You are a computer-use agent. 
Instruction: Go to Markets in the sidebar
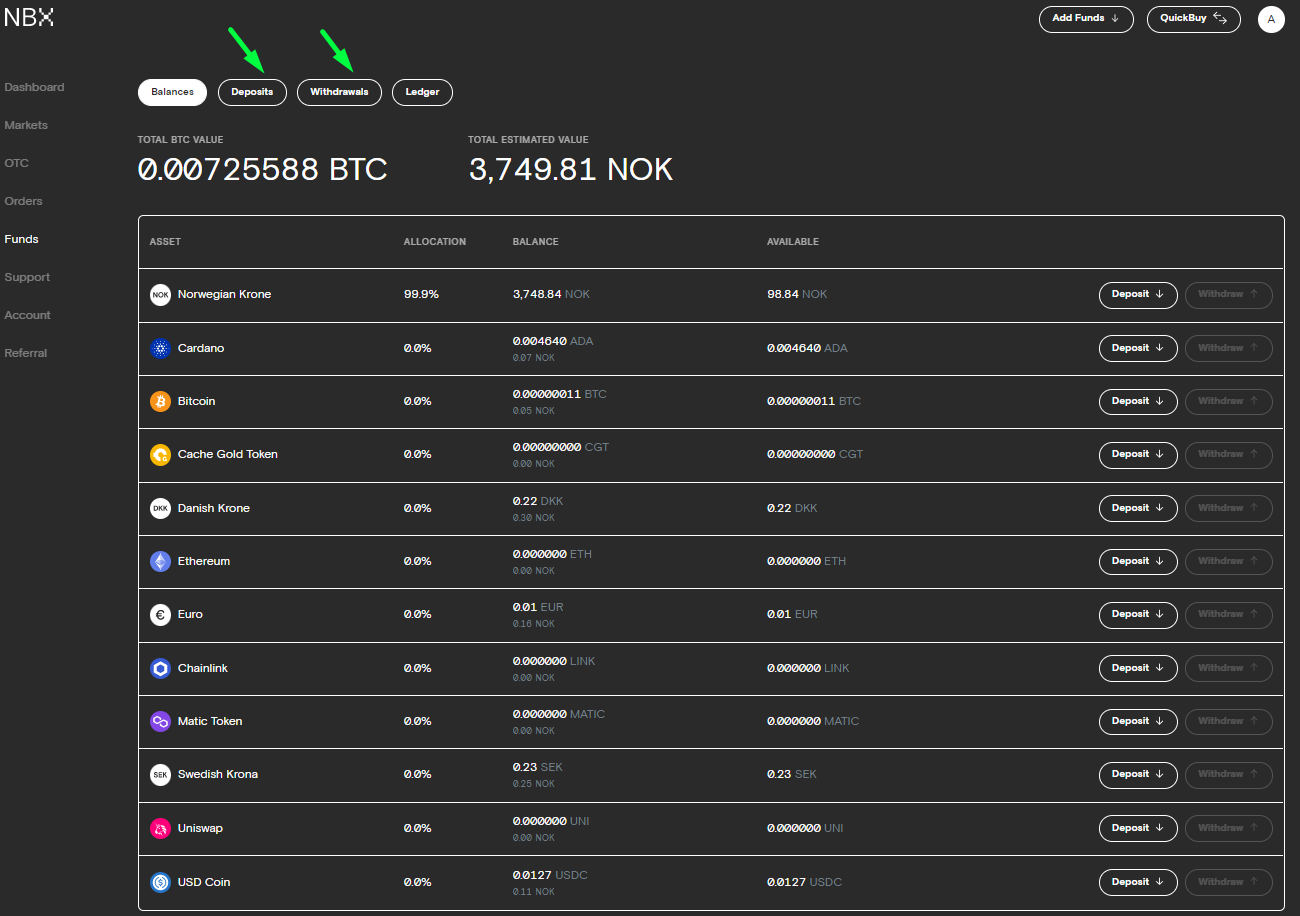pos(26,125)
